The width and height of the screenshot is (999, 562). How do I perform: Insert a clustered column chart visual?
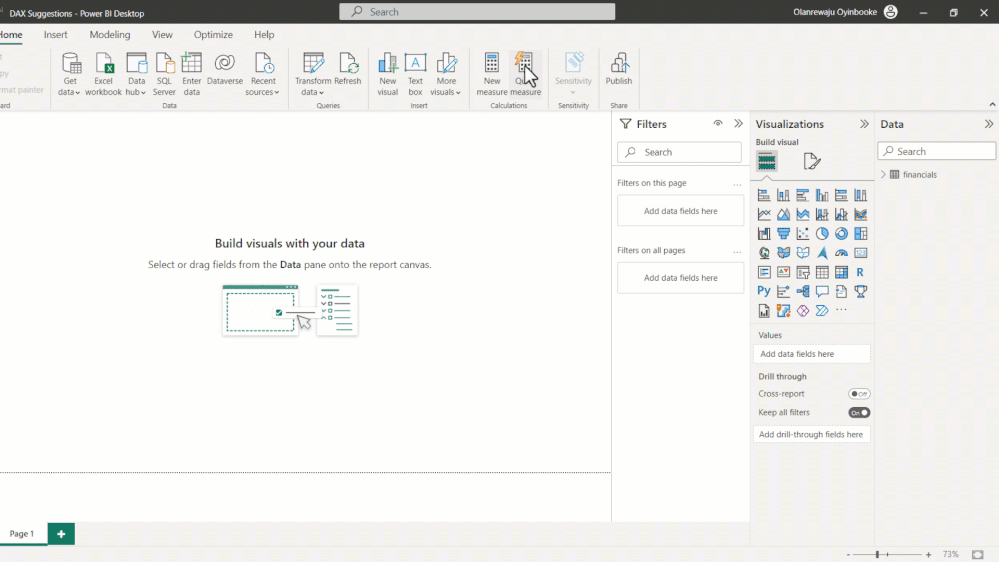[x=822, y=195]
